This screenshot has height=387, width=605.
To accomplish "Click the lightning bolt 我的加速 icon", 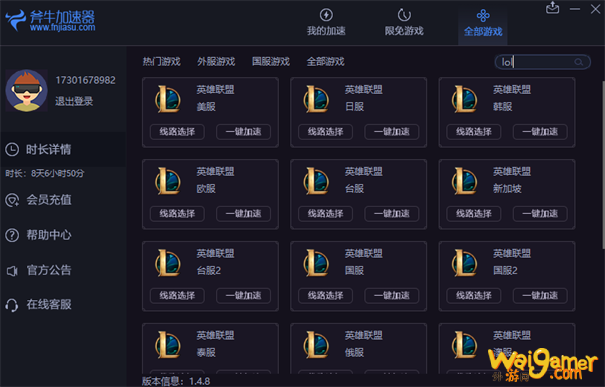I will click(326, 15).
